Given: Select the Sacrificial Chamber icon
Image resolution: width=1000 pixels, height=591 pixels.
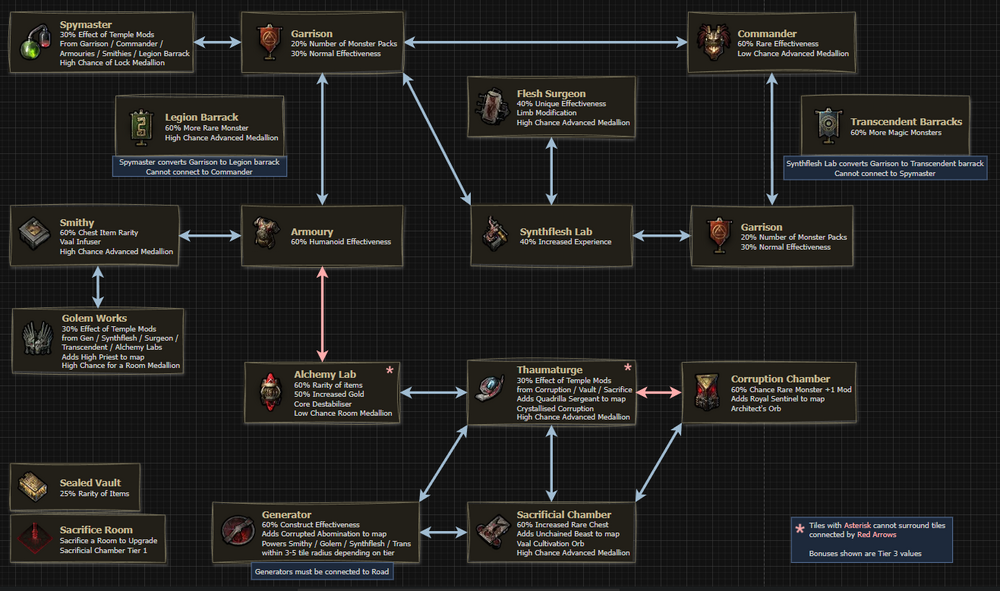Looking at the screenshot, I should (x=492, y=532).
